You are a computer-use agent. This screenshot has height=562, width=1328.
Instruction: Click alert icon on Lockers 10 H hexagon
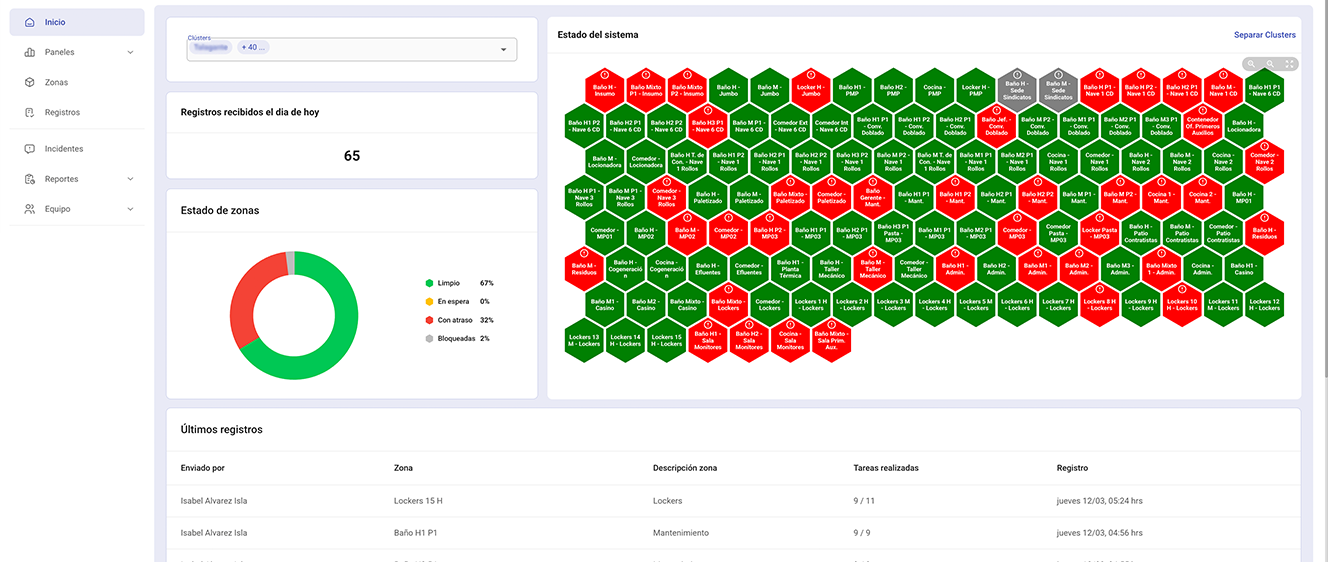[1182, 289]
